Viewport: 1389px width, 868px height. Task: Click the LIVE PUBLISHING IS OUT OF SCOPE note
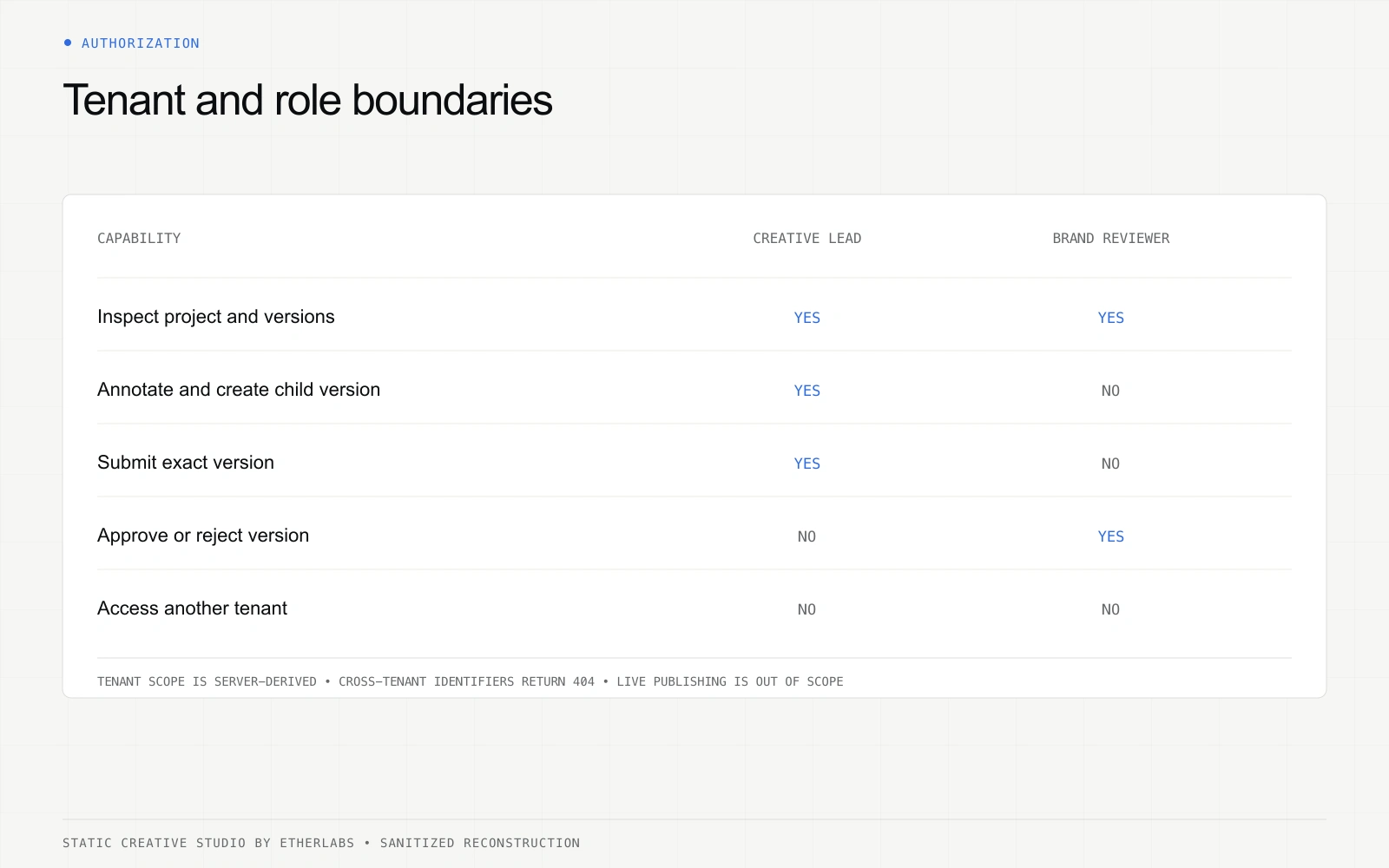[730, 681]
